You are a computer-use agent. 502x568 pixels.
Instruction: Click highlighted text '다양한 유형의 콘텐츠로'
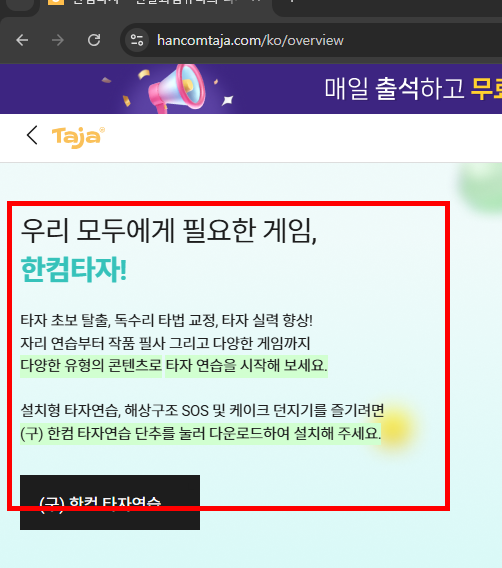click(91, 366)
